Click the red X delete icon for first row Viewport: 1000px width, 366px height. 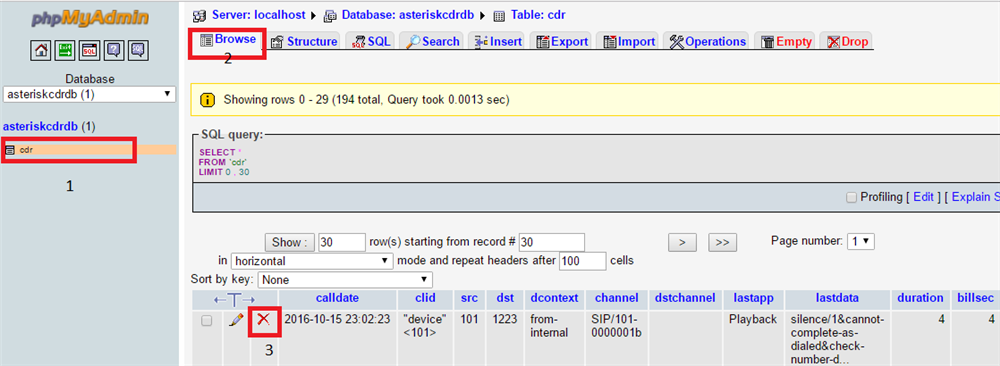pos(263,320)
